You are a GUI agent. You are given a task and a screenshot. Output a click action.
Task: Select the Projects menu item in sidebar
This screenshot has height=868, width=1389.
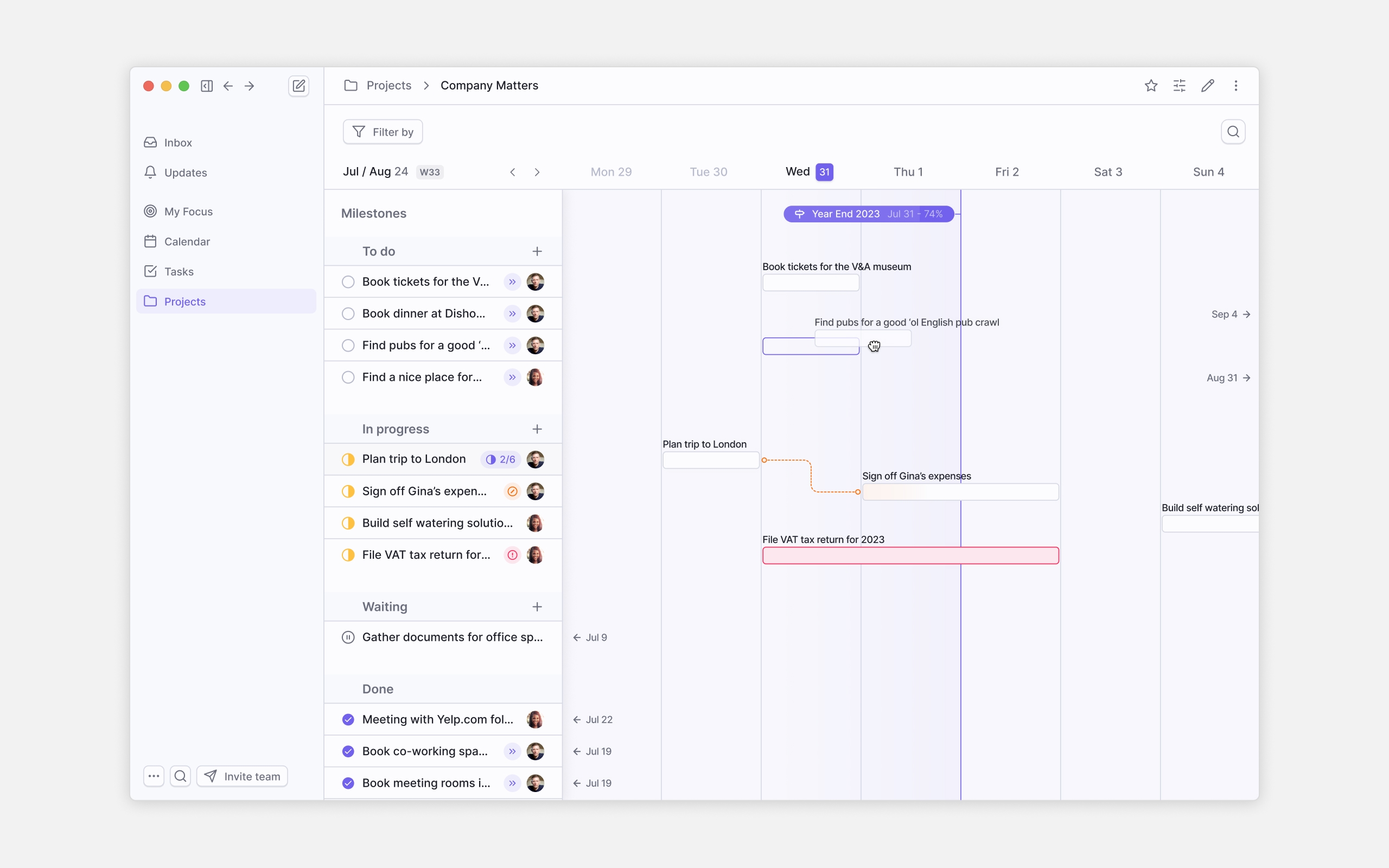pos(184,301)
